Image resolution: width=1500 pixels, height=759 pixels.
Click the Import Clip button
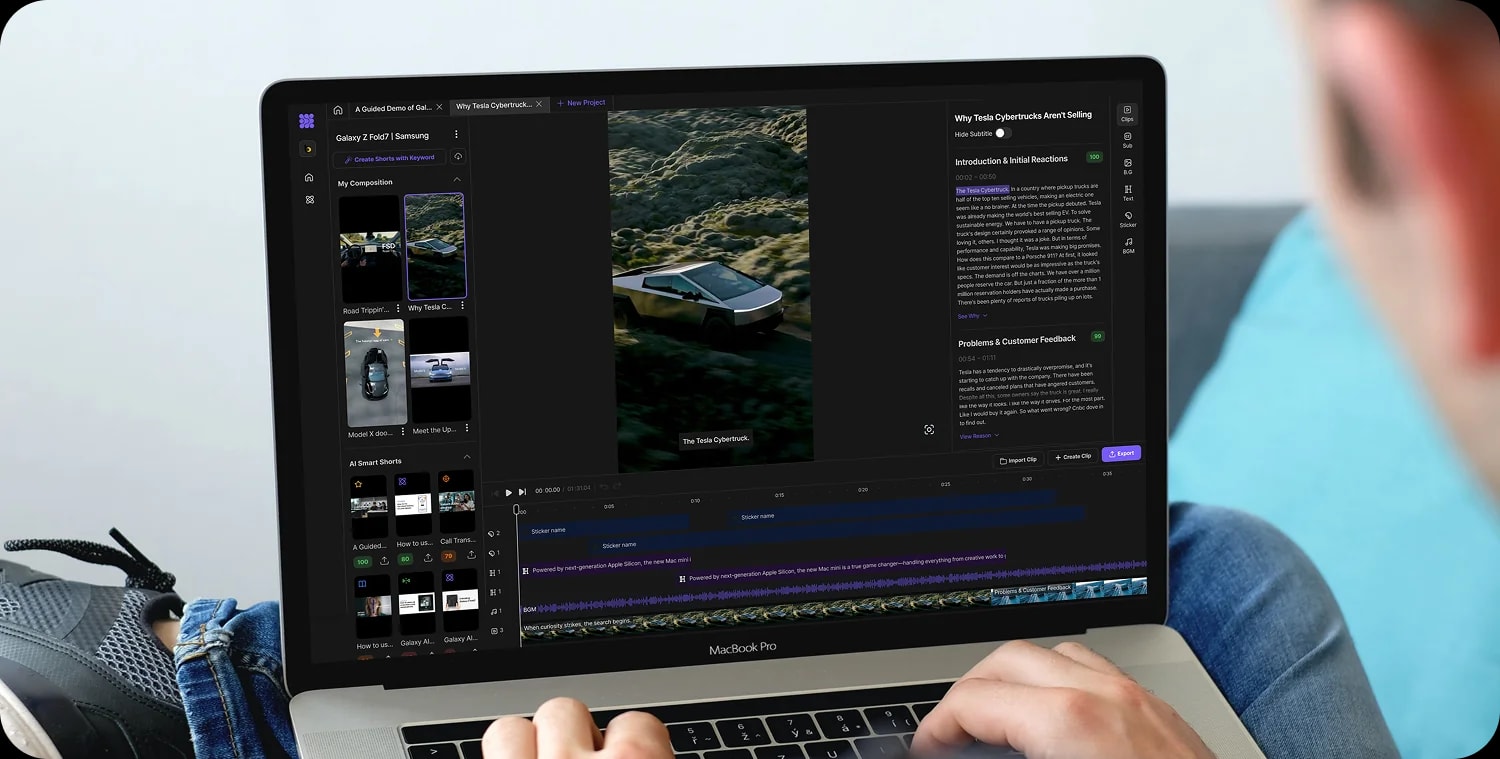pos(1019,460)
